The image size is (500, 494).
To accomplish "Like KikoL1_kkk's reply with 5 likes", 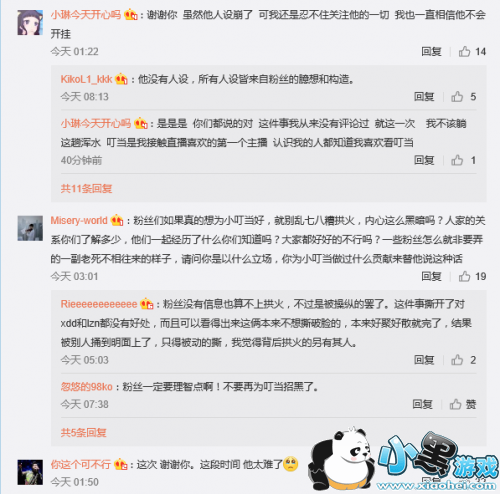I will point(457,97).
